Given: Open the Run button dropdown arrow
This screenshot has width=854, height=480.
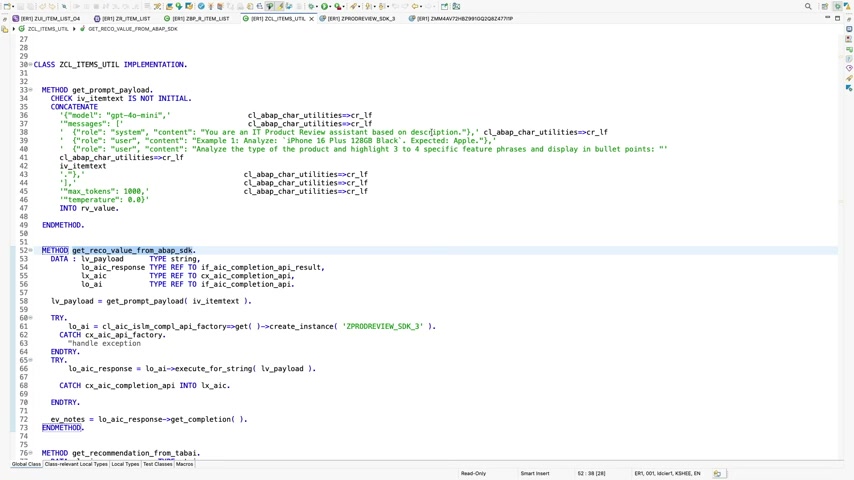Looking at the screenshot, I should point(330,7).
